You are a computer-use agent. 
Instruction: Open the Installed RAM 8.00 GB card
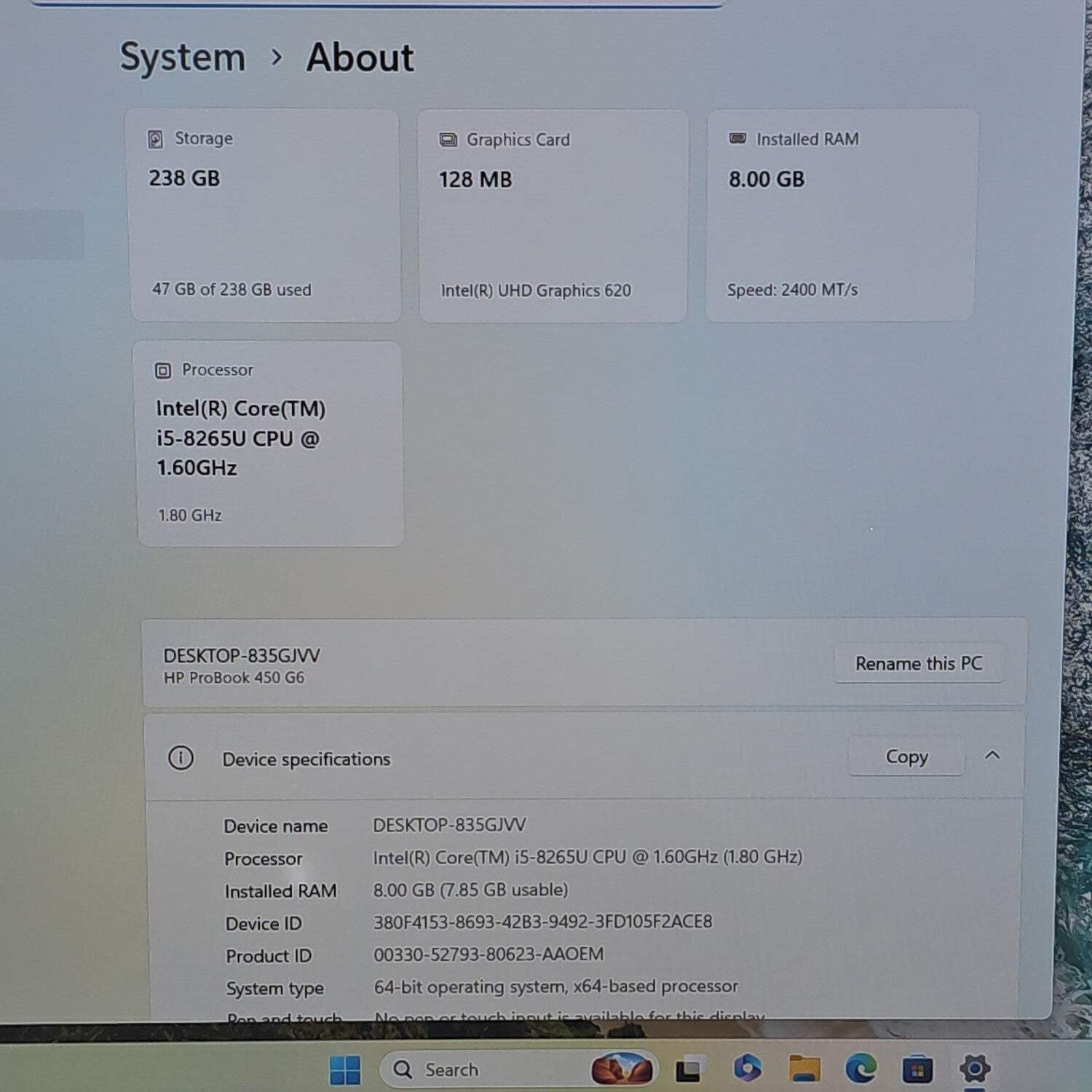pyautogui.click(x=842, y=215)
